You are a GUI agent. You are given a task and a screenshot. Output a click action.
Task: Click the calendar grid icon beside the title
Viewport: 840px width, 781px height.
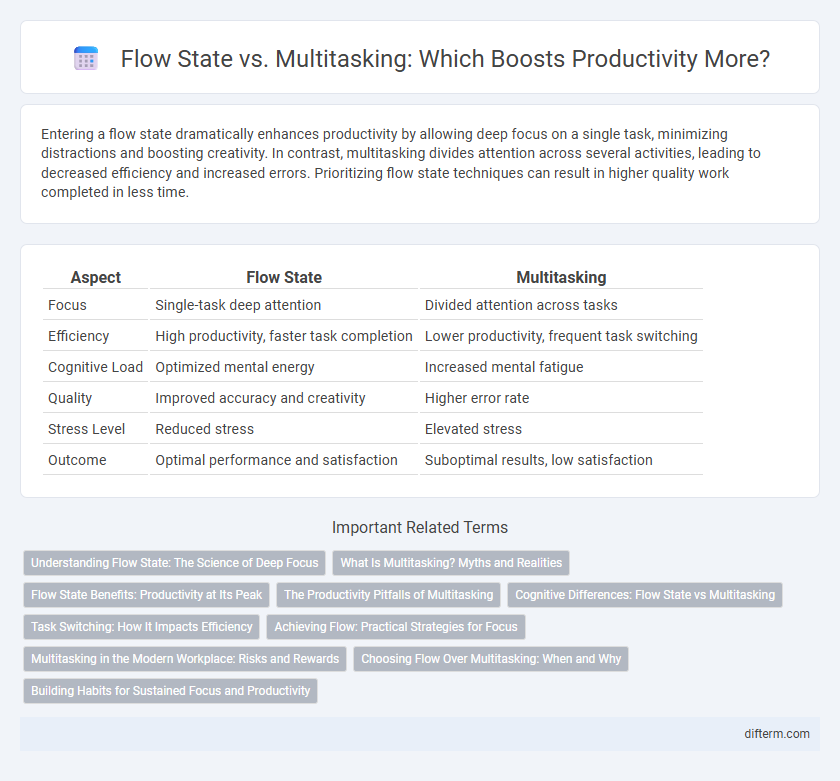tap(86, 58)
